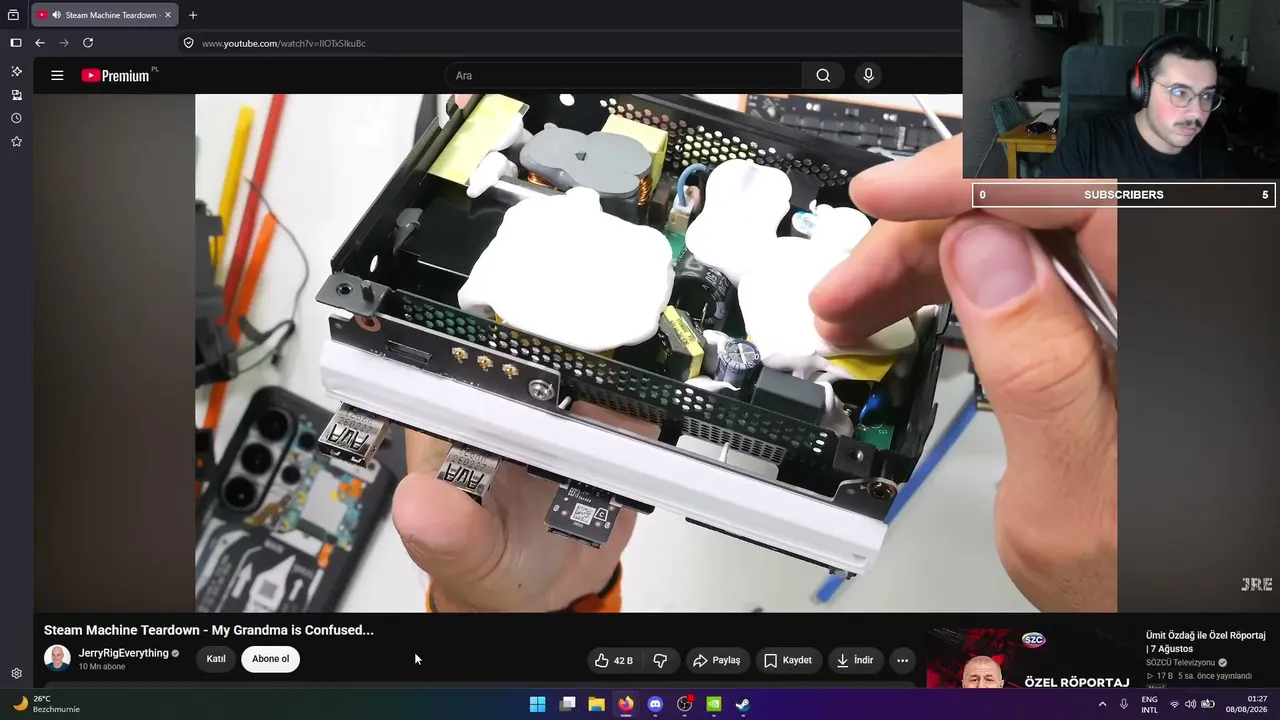Start voice search with the microphone
Image resolution: width=1280 pixels, height=720 pixels.
coord(868,75)
